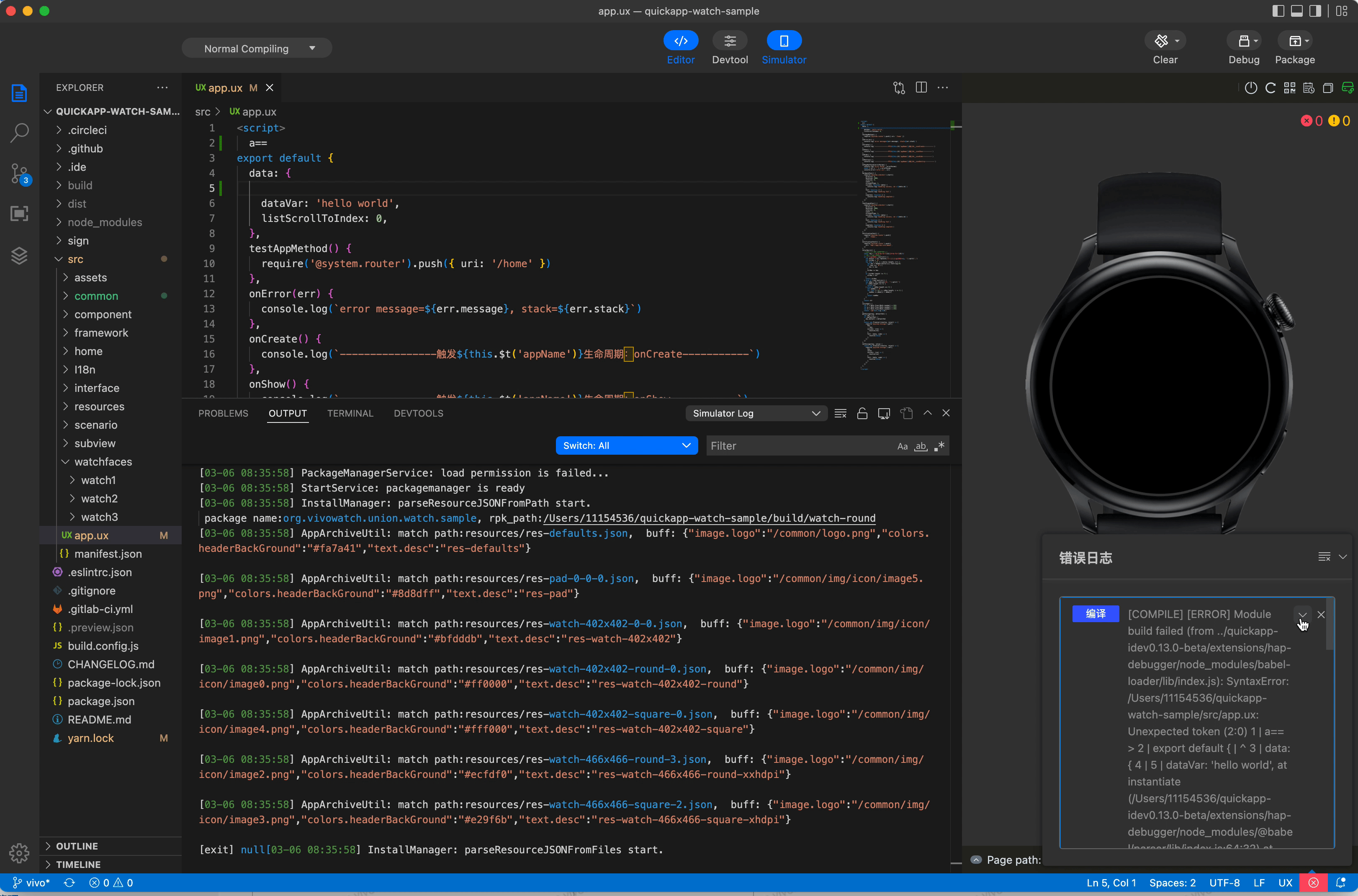Dismiss the compile error entry
The width and height of the screenshot is (1358, 896).
coord(1321,615)
